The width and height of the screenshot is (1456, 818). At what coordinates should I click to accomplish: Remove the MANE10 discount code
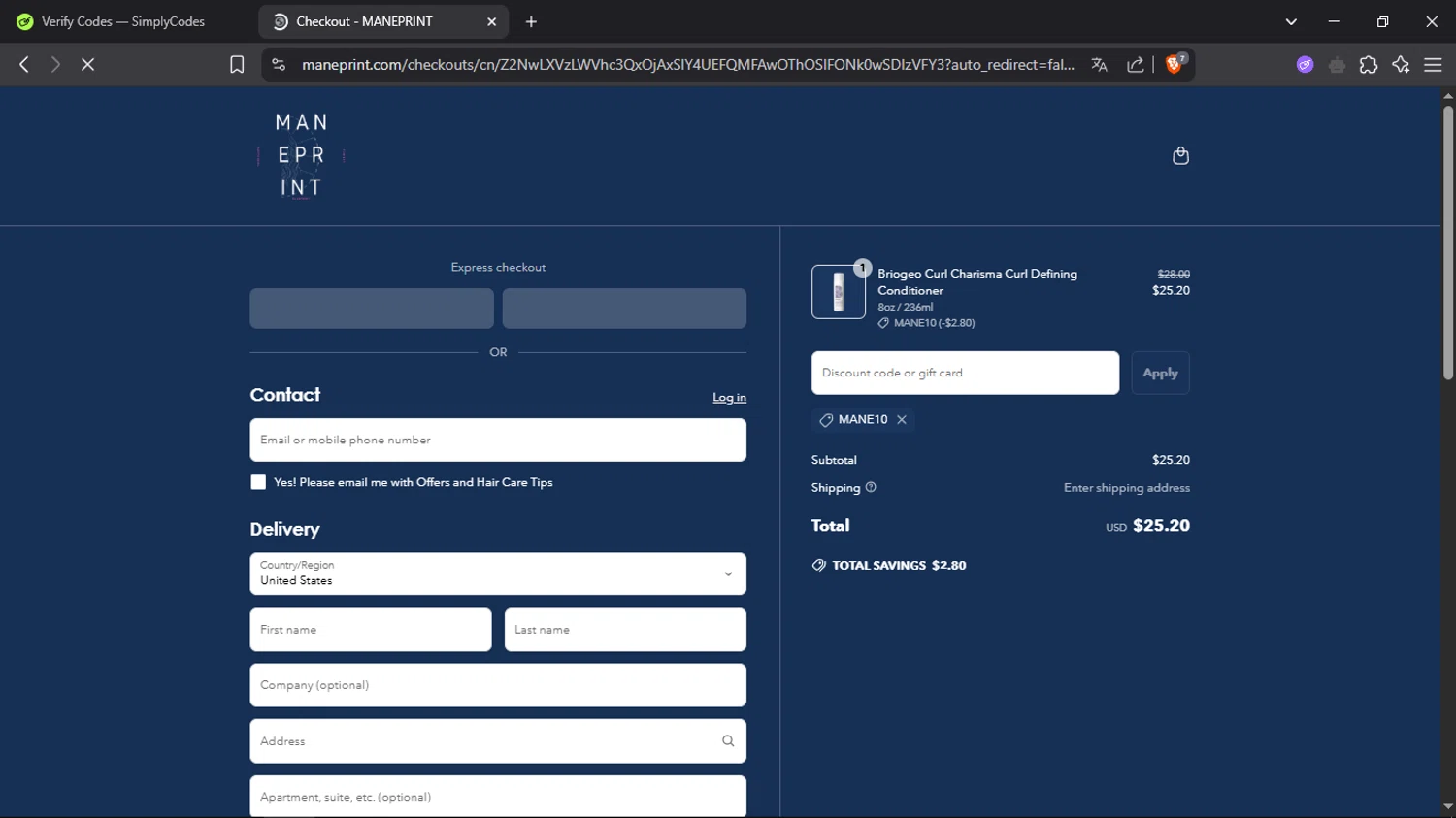tap(902, 419)
